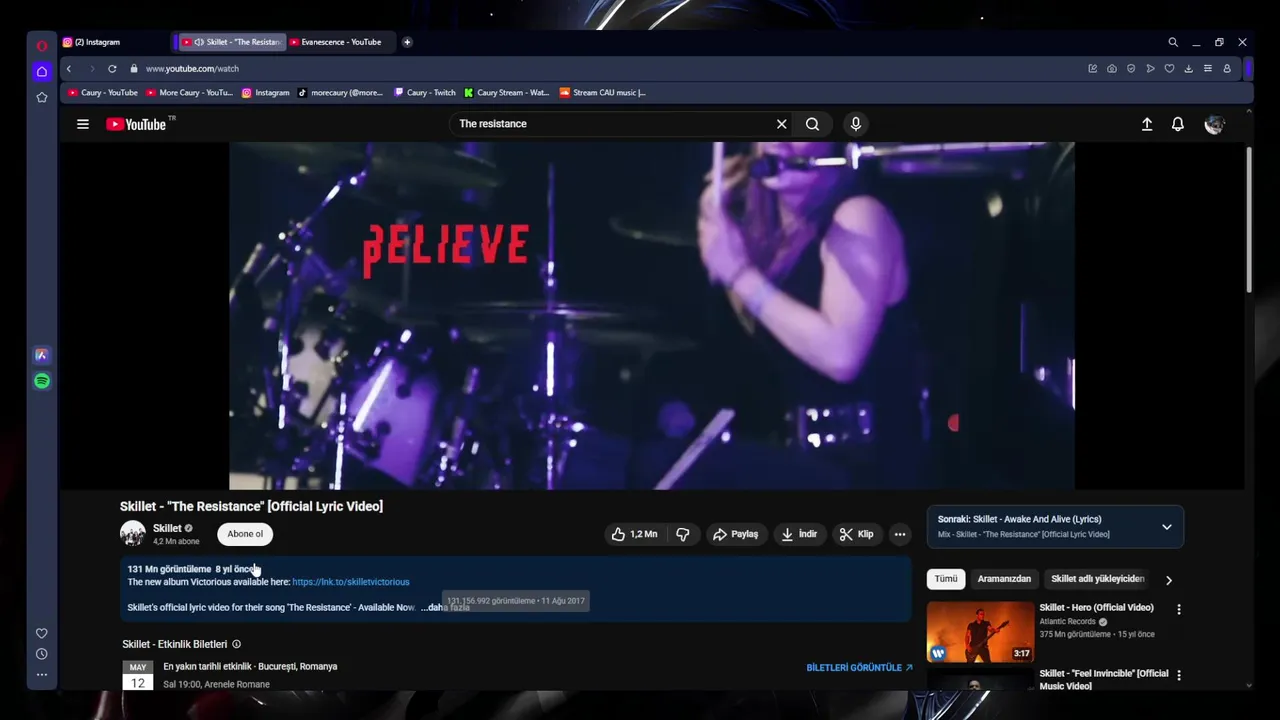Play Skillet - Hero video thumbnail
This screenshot has width=1280, height=720.
point(980,631)
